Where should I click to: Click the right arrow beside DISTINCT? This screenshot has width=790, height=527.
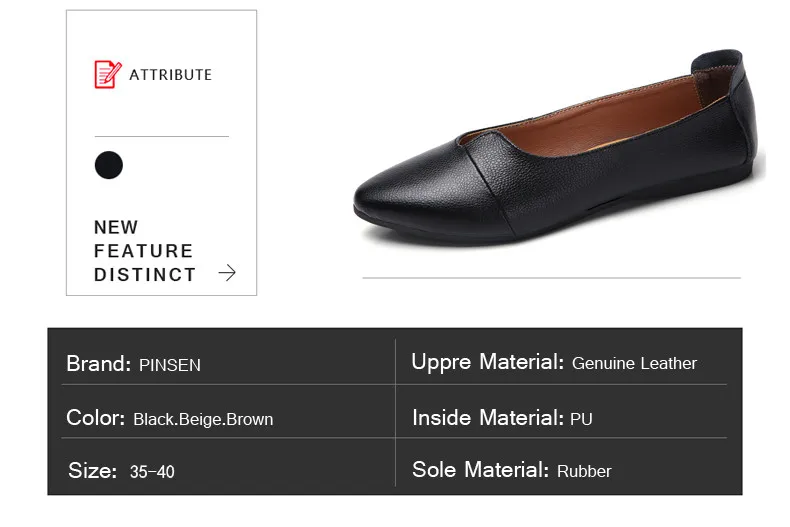[x=227, y=273]
